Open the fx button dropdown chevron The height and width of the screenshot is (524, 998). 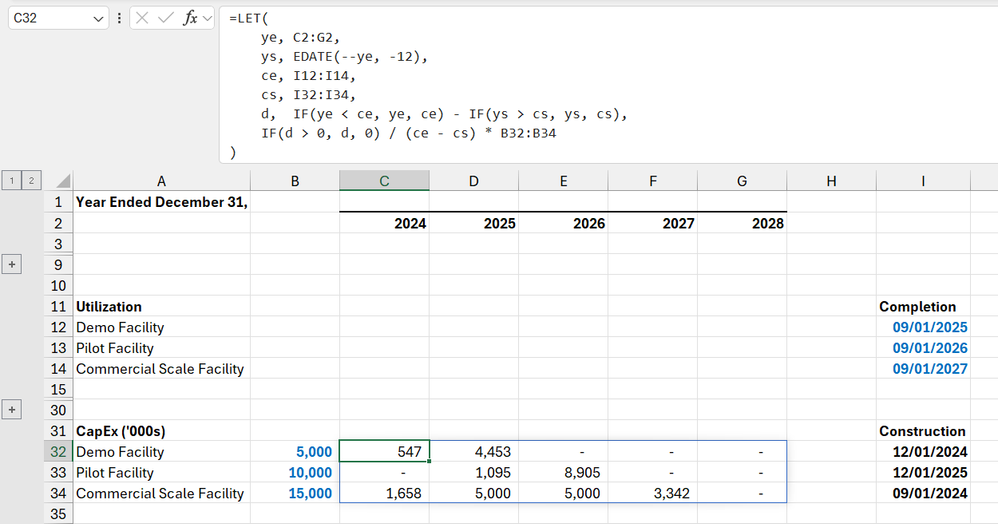tap(207, 18)
